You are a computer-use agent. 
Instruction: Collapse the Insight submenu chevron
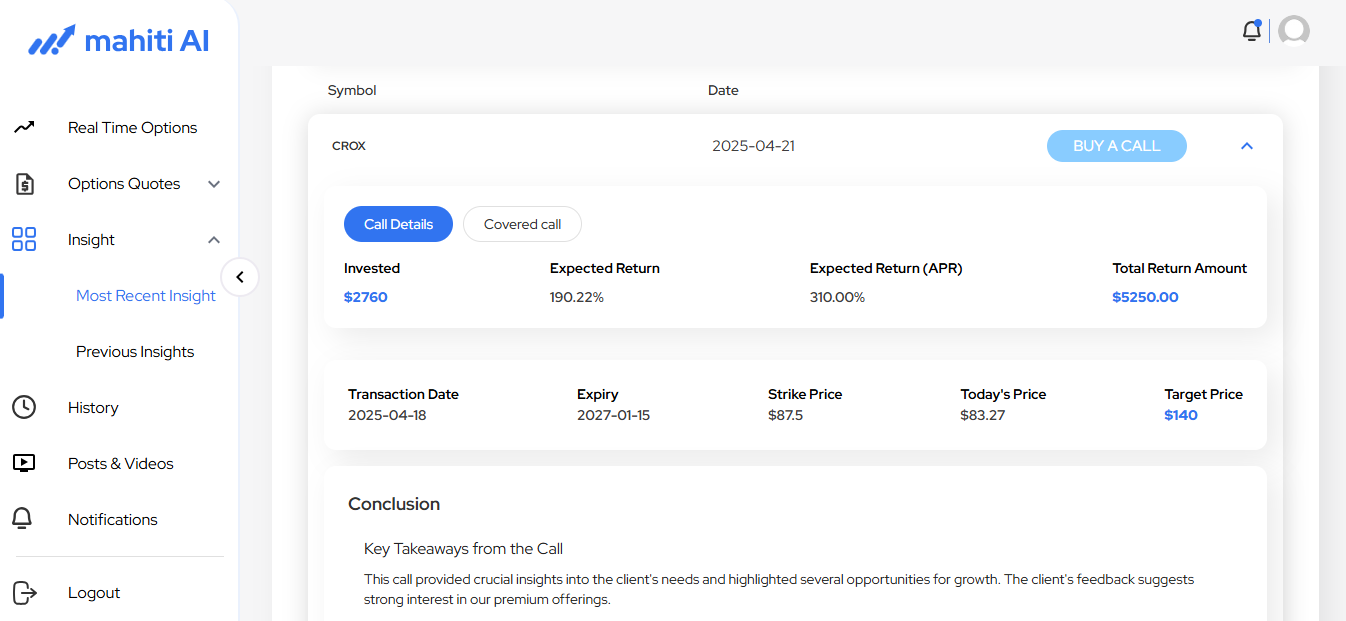click(x=214, y=240)
